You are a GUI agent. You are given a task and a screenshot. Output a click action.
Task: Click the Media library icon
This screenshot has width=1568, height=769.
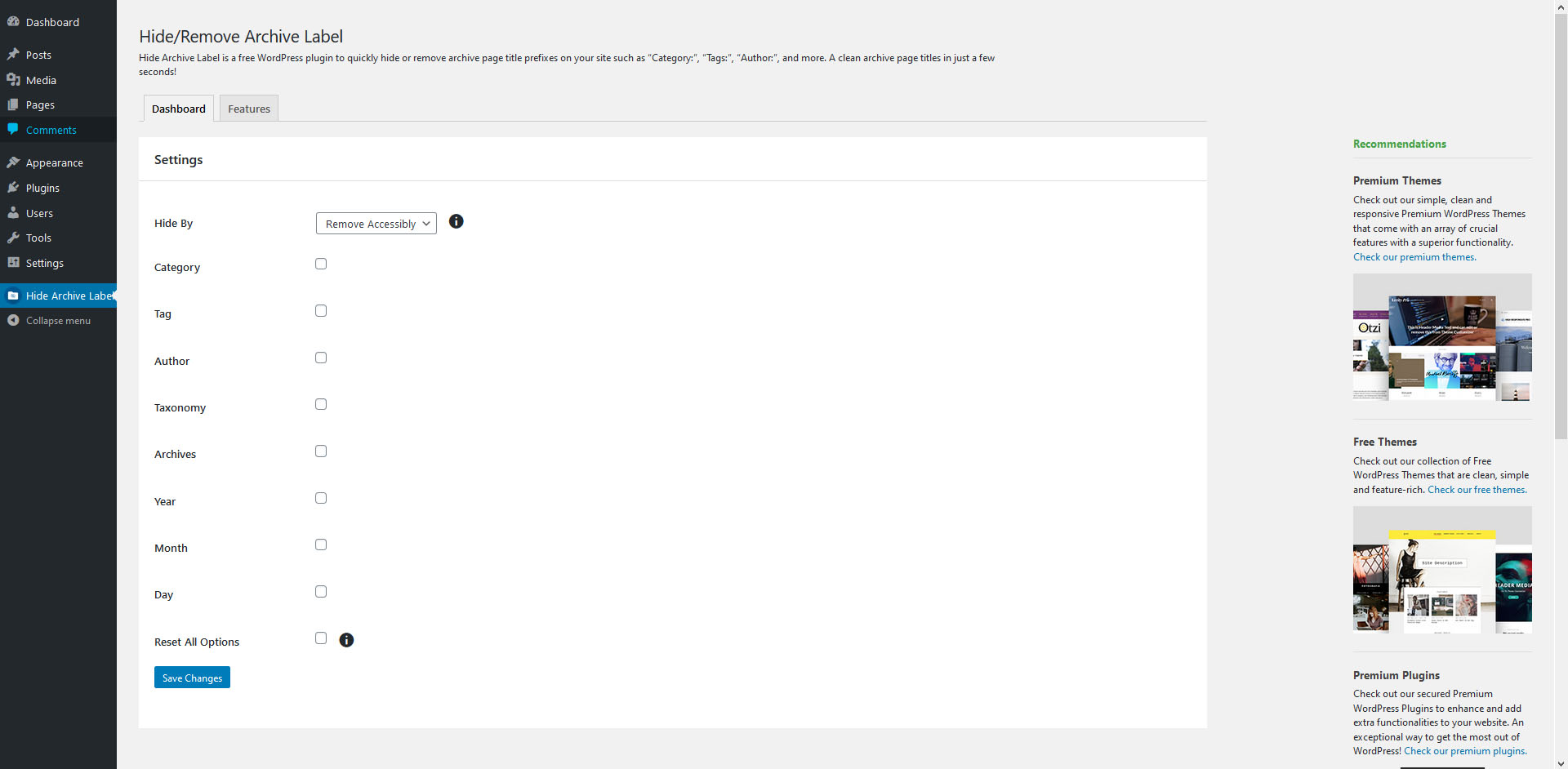tap(13, 80)
